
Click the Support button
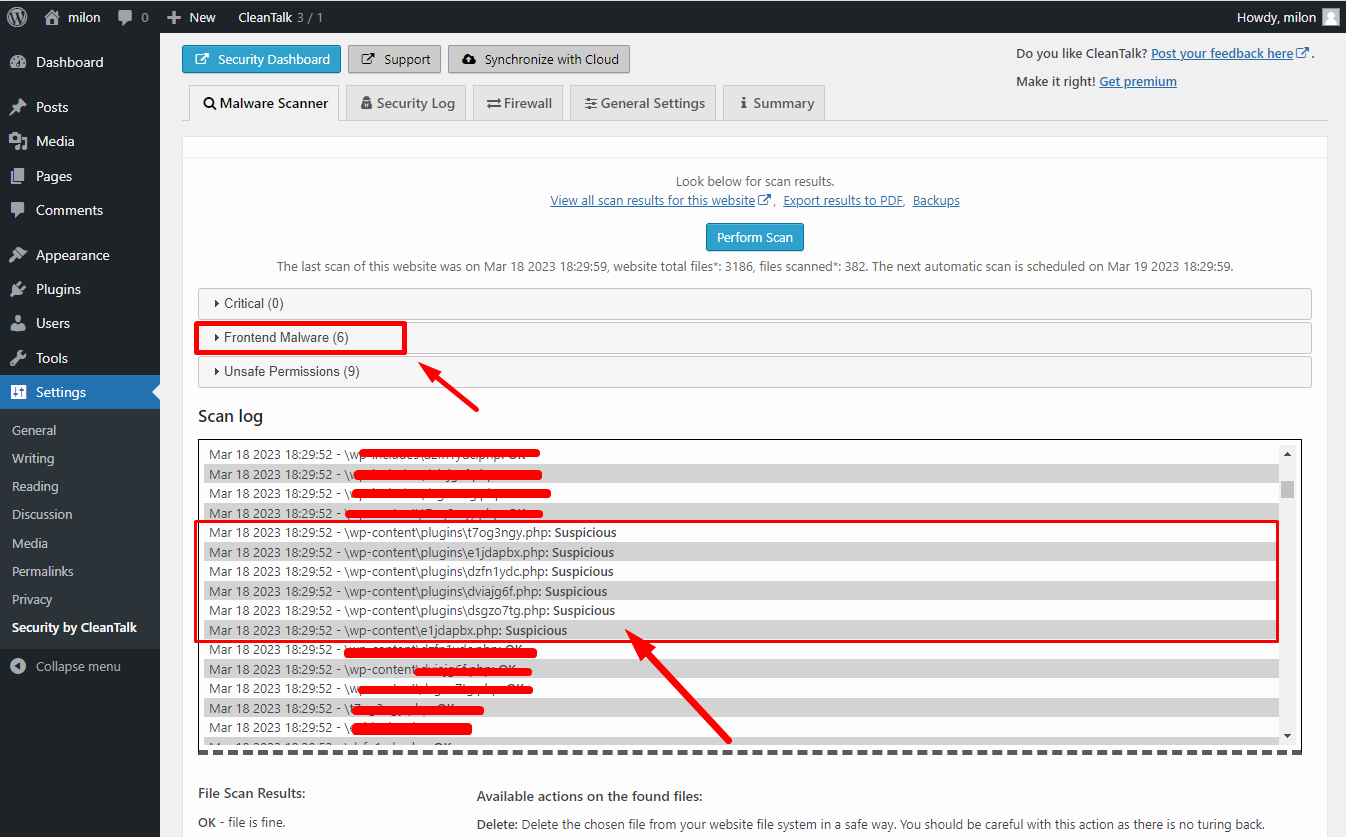[x=395, y=59]
